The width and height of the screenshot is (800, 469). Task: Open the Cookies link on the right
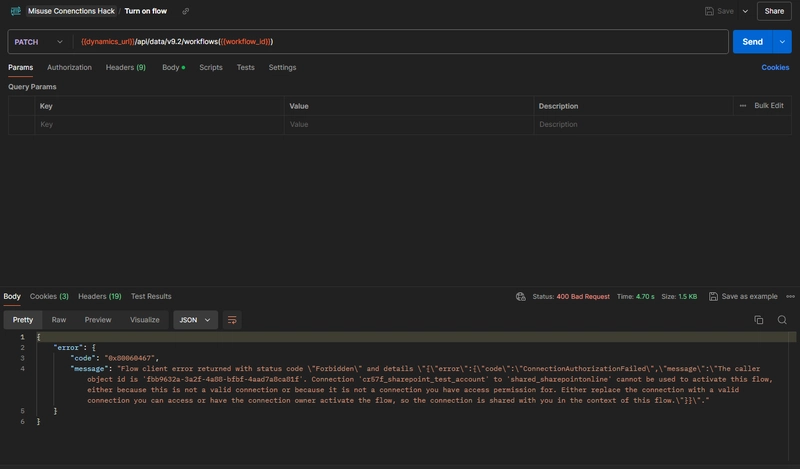pos(775,67)
